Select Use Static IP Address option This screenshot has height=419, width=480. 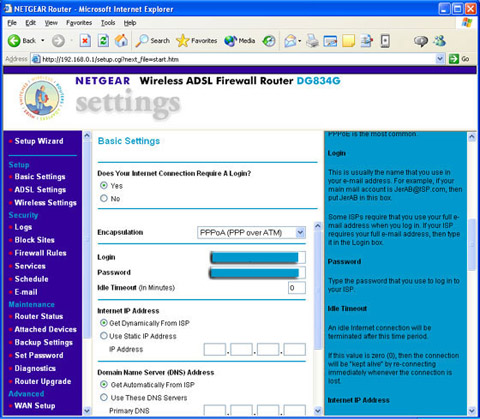[x=104, y=336]
